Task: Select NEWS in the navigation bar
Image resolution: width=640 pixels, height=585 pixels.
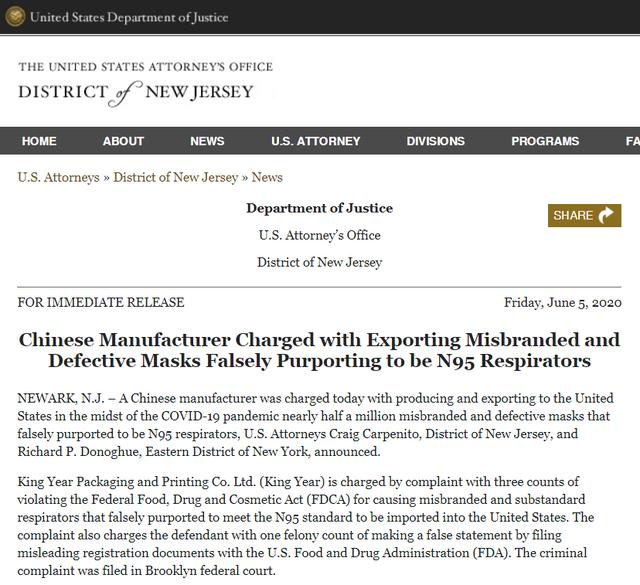Action: point(207,141)
